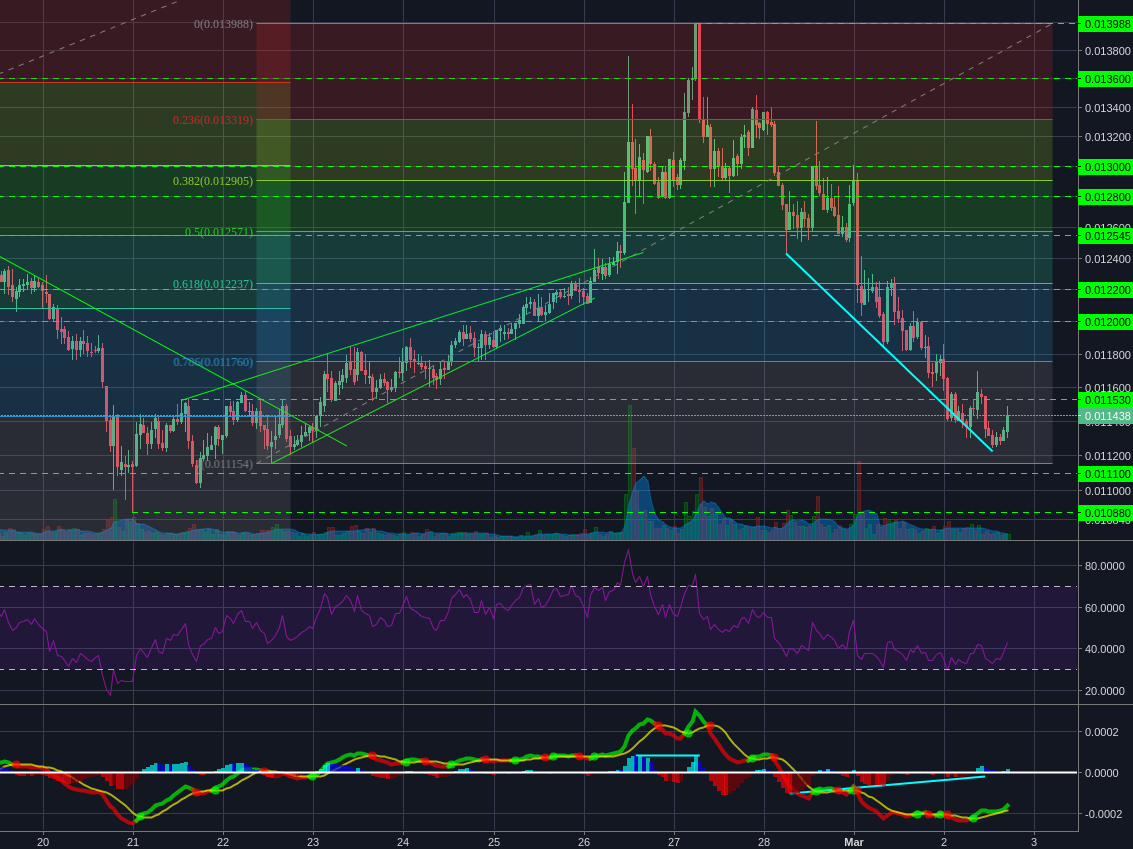The image size is (1133, 849).
Task: Click the 0.013400 axis price value
Action: coord(1107,108)
